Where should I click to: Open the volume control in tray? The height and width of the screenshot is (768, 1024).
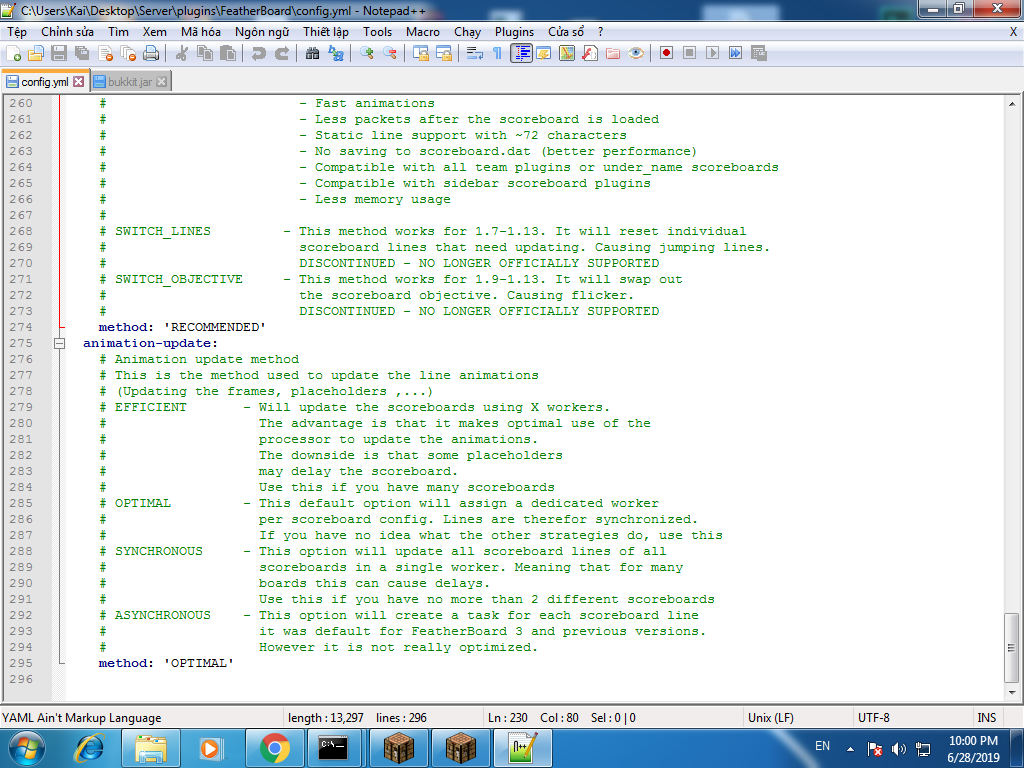[899, 749]
